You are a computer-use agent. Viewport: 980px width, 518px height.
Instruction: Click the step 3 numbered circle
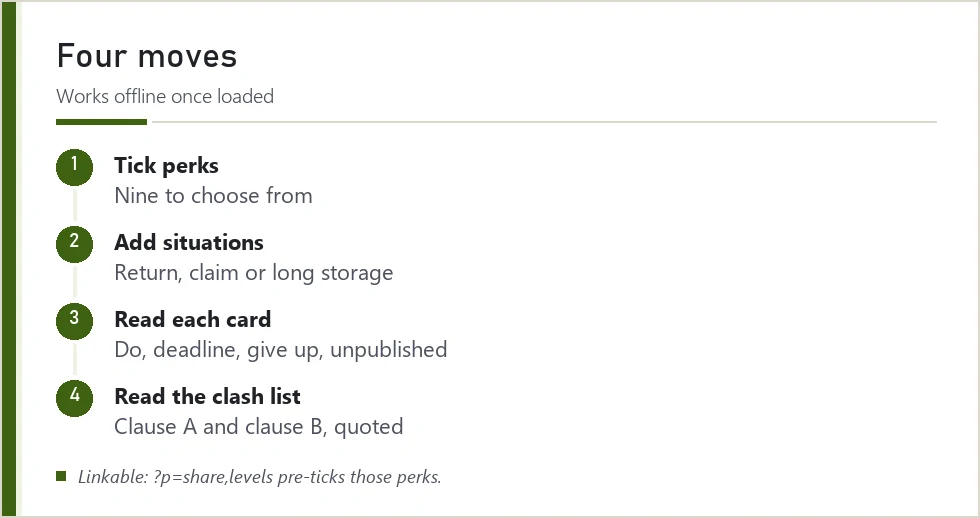coord(74,321)
